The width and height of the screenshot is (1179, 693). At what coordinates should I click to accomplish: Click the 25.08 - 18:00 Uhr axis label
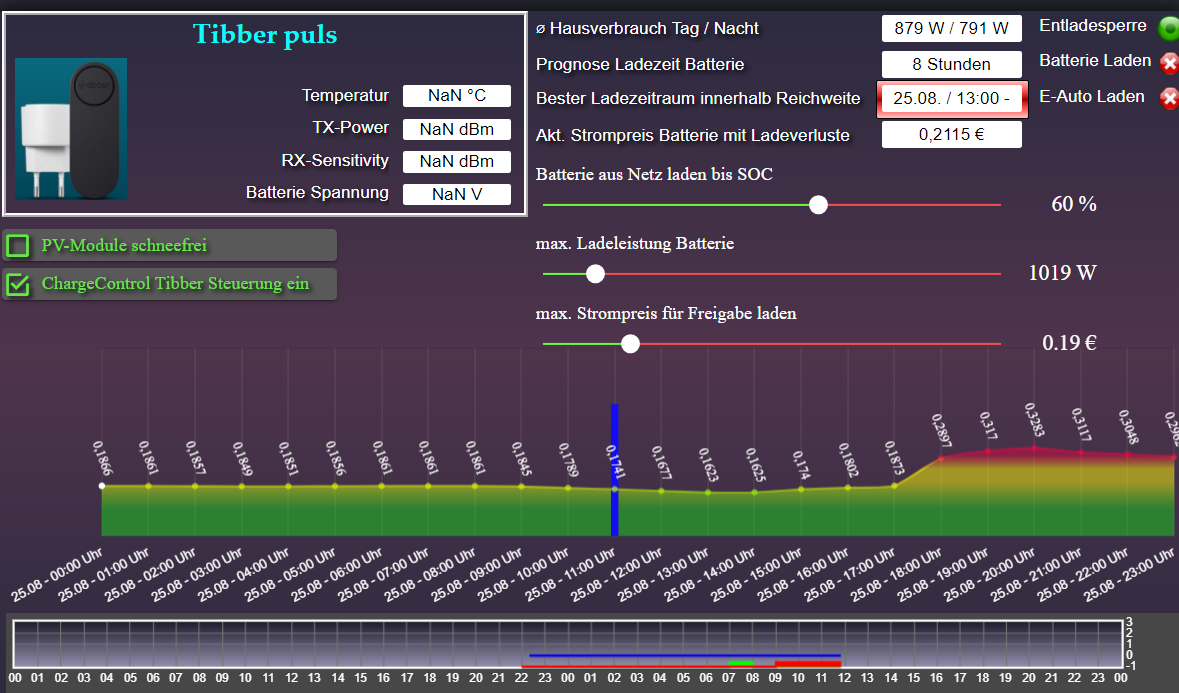(896, 575)
